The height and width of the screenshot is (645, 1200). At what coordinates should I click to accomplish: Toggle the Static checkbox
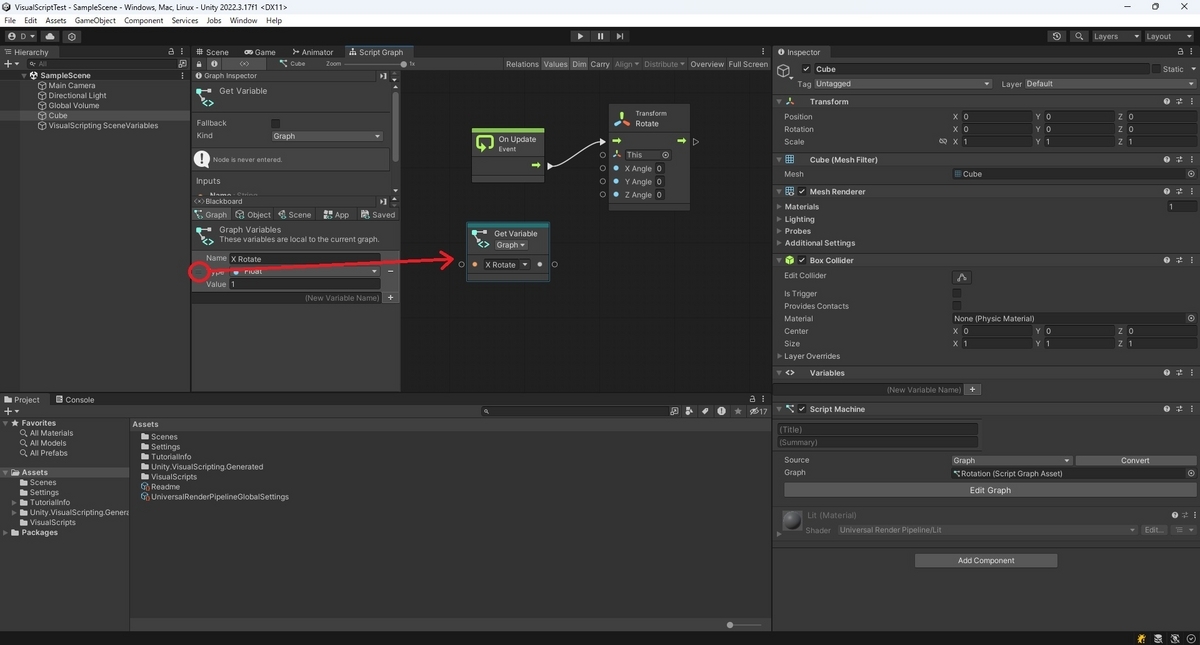click(x=1156, y=69)
